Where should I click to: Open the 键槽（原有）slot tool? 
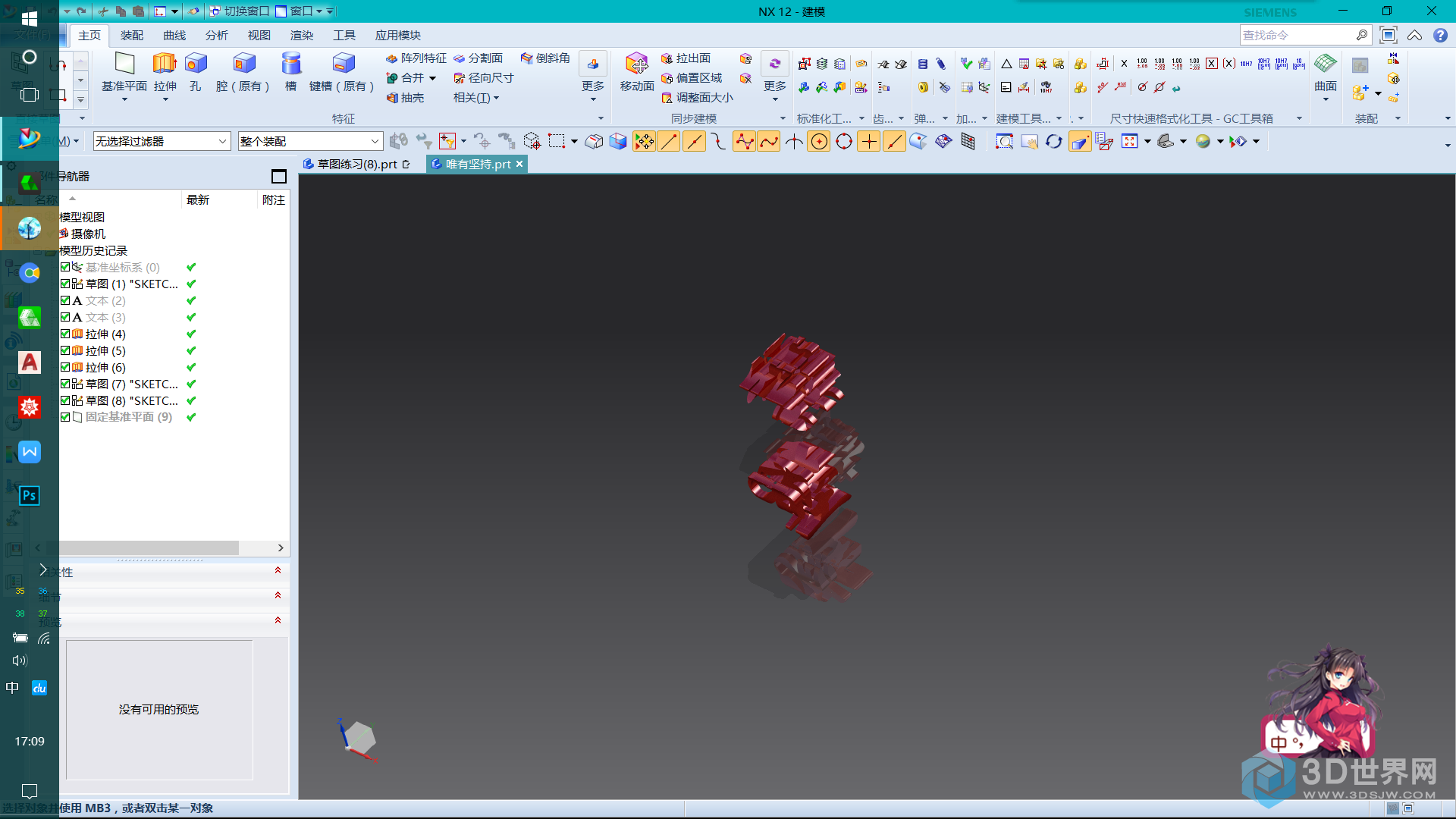[x=342, y=72]
